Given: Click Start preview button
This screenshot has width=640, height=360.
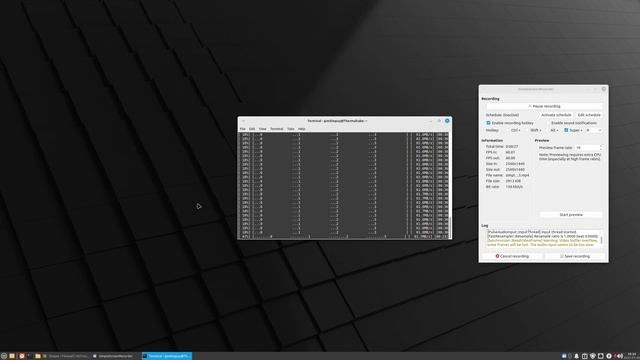Looking at the screenshot, I should 571,215.
